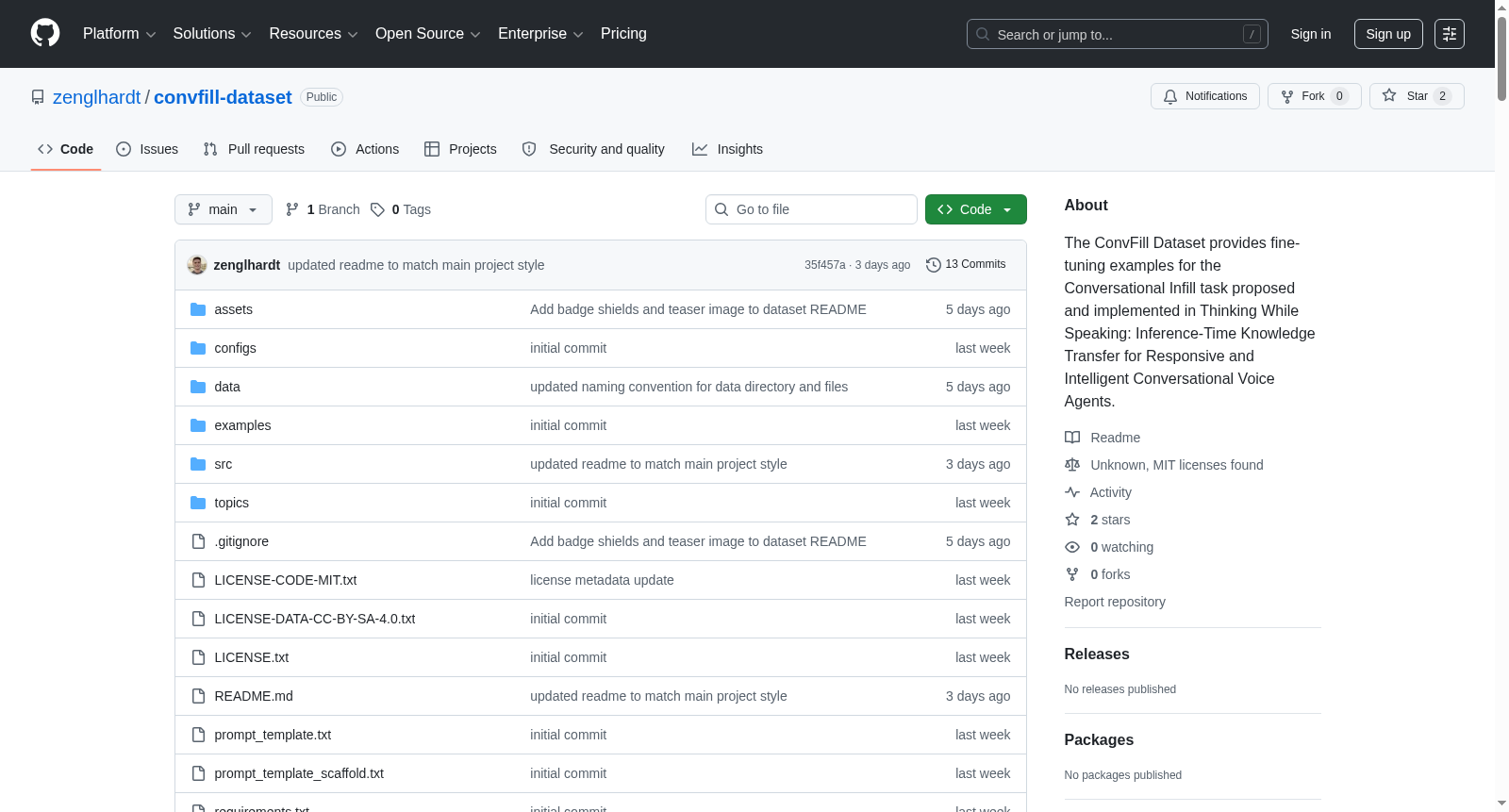This screenshot has width=1509, height=812.
Task: Click the assets folder icon
Action: point(198,309)
